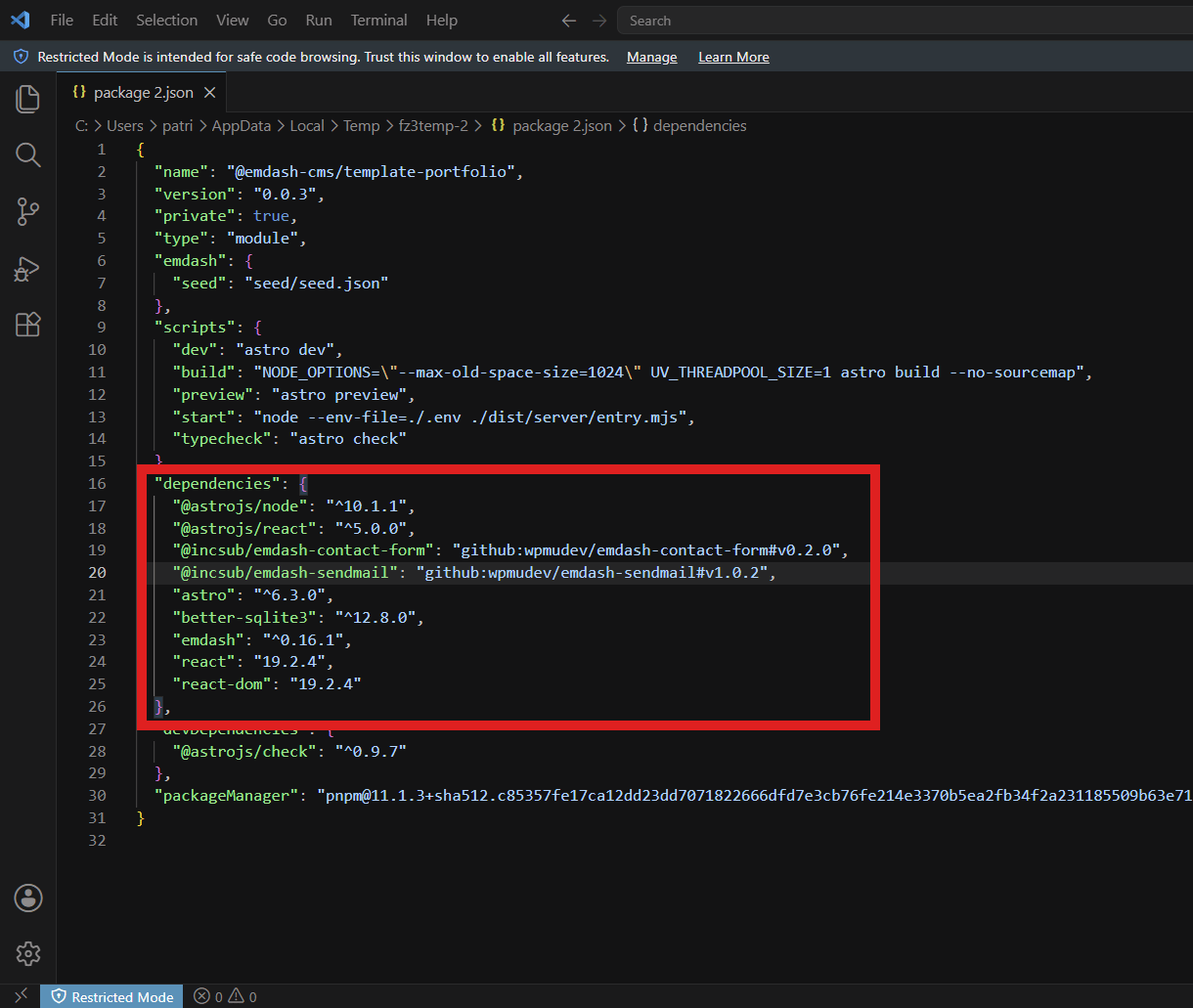Screen dimensions: 1193x1008
Task: Click the "^0.16.1" emdash version
Action: pyautogui.click(x=302, y=640)
